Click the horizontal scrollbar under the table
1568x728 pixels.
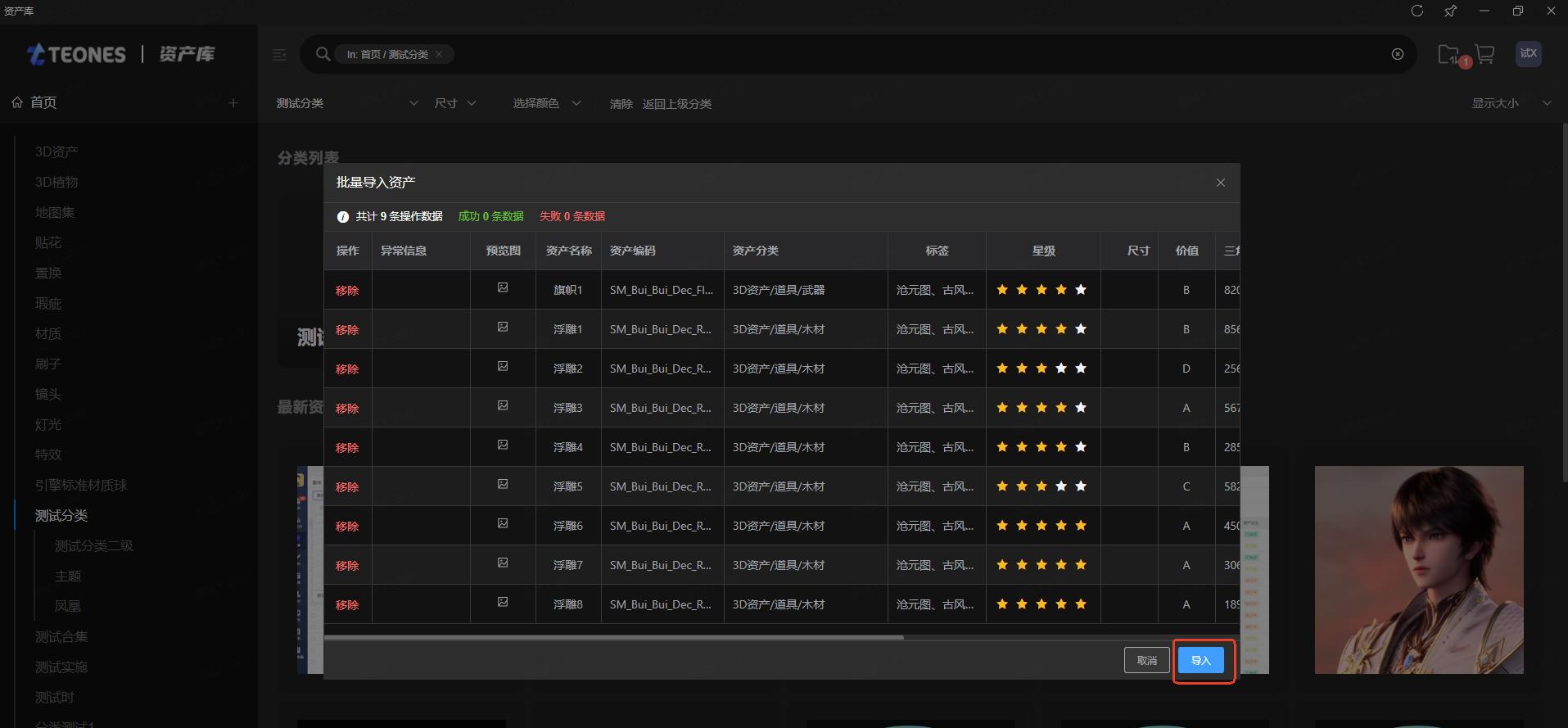pyautogui.click(x=614, y=636)
